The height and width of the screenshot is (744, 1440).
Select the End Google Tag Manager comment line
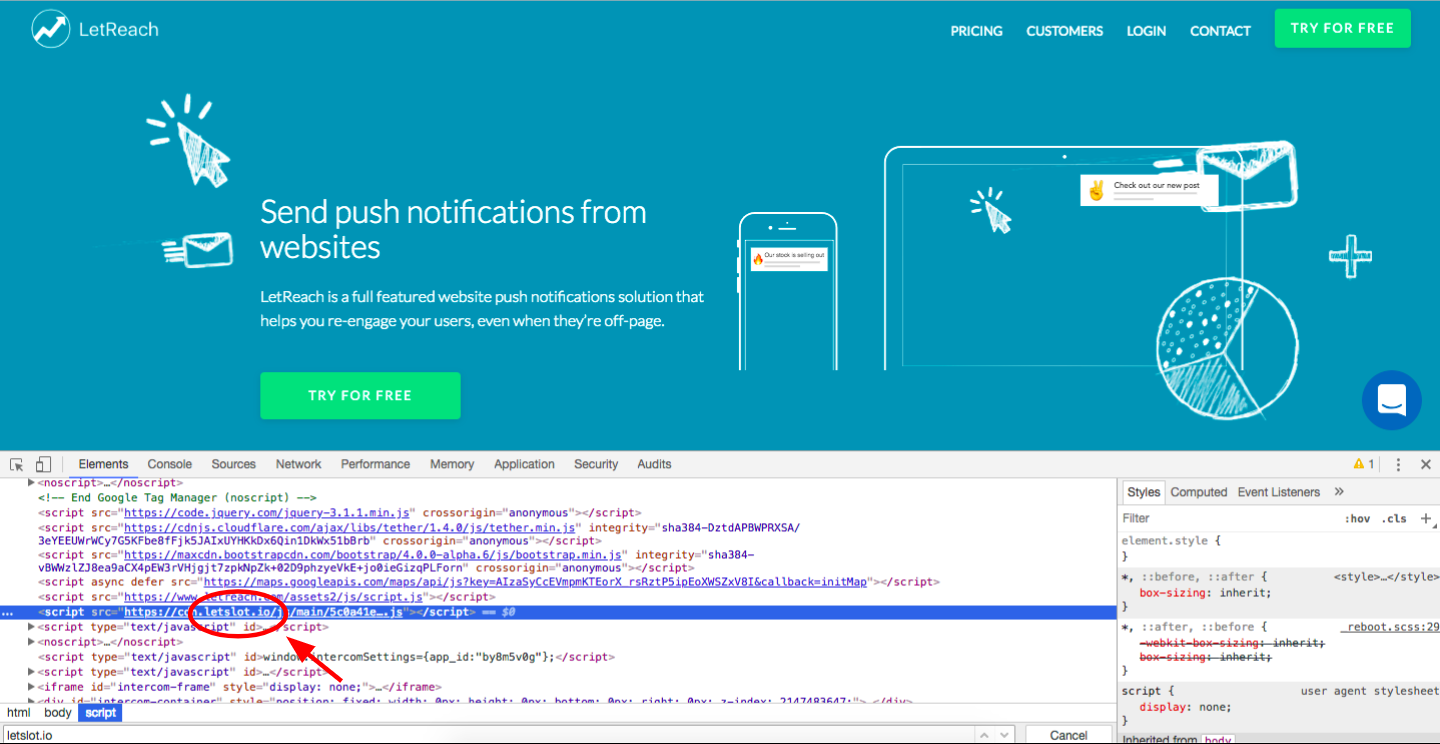[178, 497]
